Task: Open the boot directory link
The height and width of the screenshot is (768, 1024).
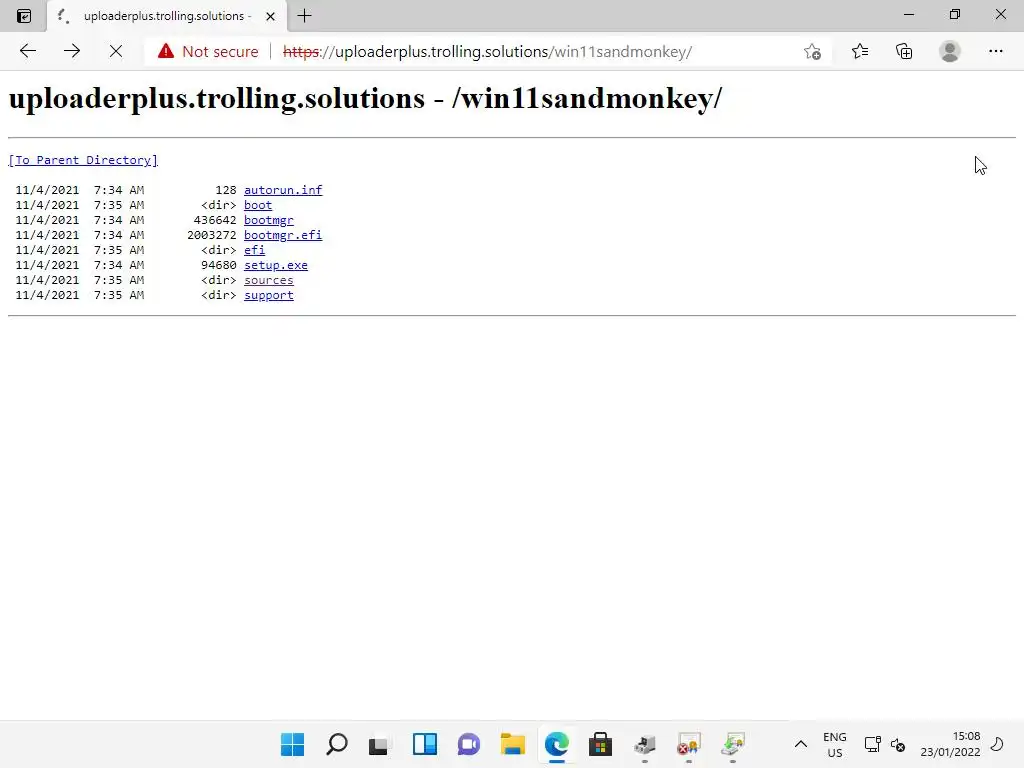Action: (258, 205)
